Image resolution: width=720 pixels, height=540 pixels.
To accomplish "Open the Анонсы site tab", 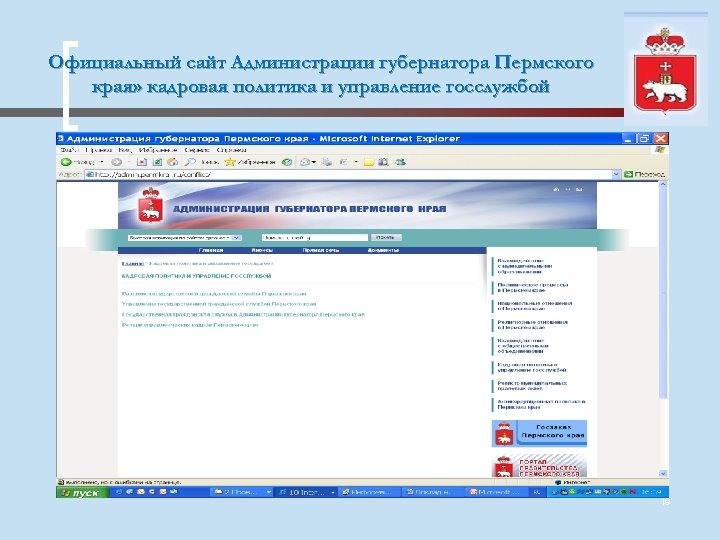I will [262, 250].
